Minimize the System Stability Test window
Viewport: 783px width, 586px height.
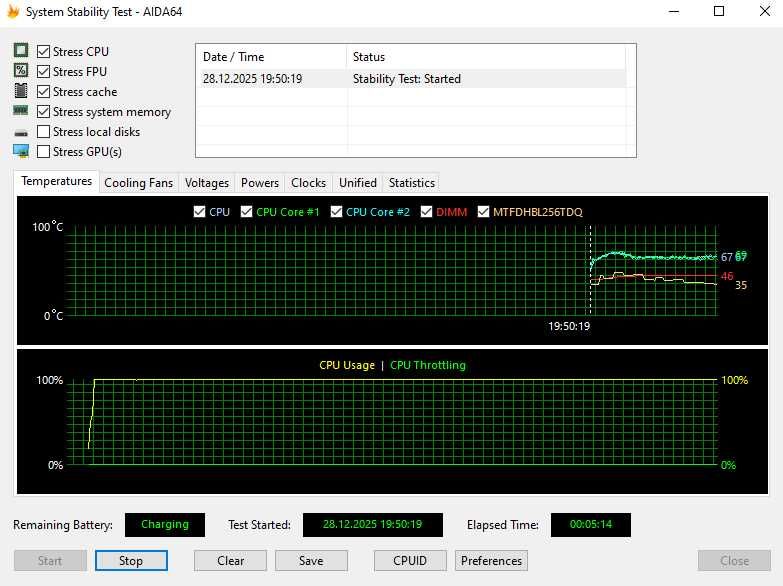(674, 11)
